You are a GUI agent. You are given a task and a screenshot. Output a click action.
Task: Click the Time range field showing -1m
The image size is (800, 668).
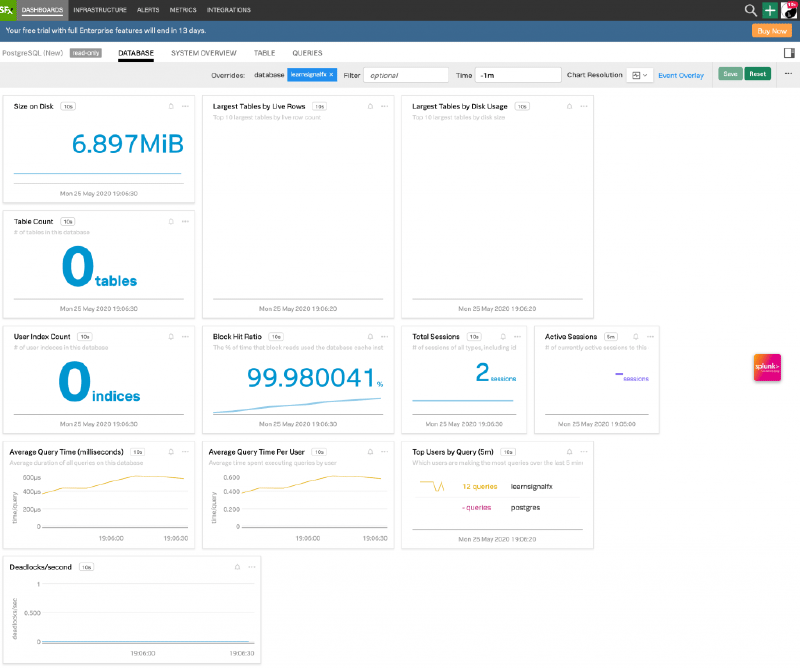coord(518,75)
